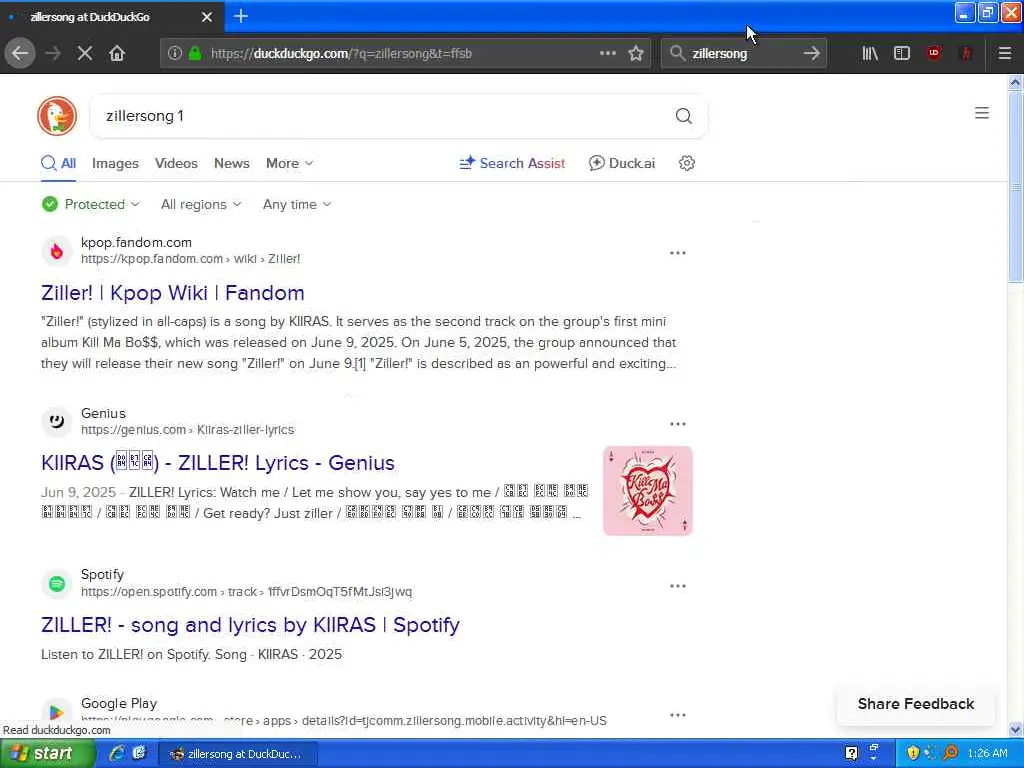
Task: Select the All results tab
Action: [59, 163]
